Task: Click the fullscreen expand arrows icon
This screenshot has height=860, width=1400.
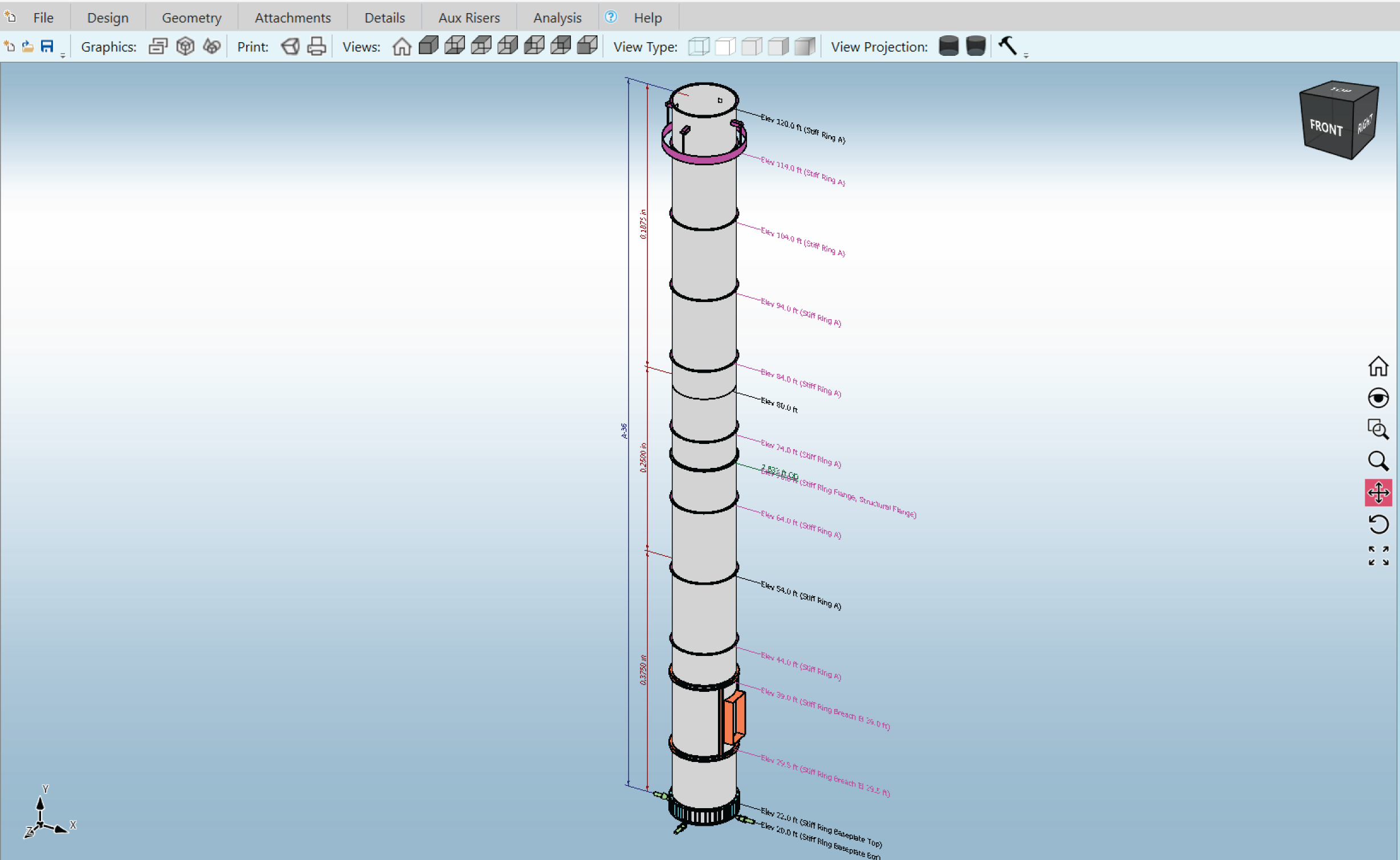Action: click(x=1378, y=556)
